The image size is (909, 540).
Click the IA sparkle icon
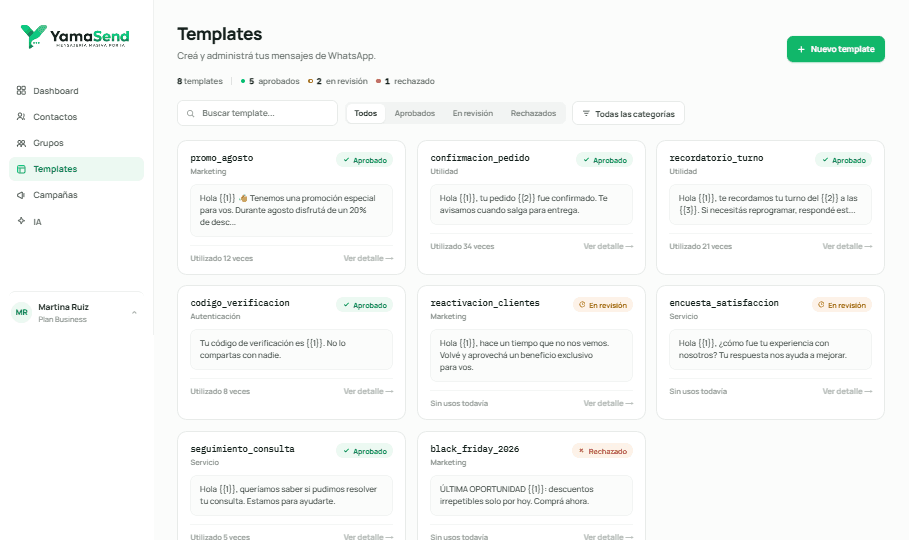pyautogui.click(x=21, y=221)
